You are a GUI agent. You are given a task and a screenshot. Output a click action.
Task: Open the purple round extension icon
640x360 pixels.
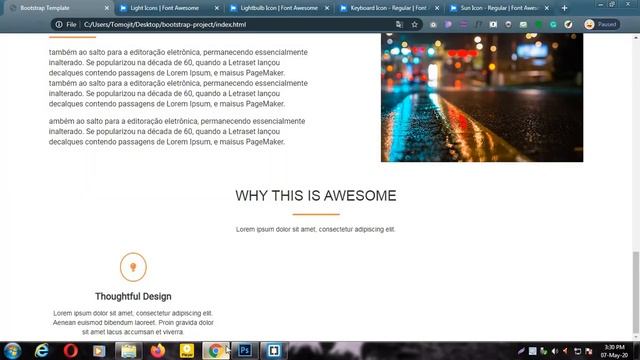point(448,24)
